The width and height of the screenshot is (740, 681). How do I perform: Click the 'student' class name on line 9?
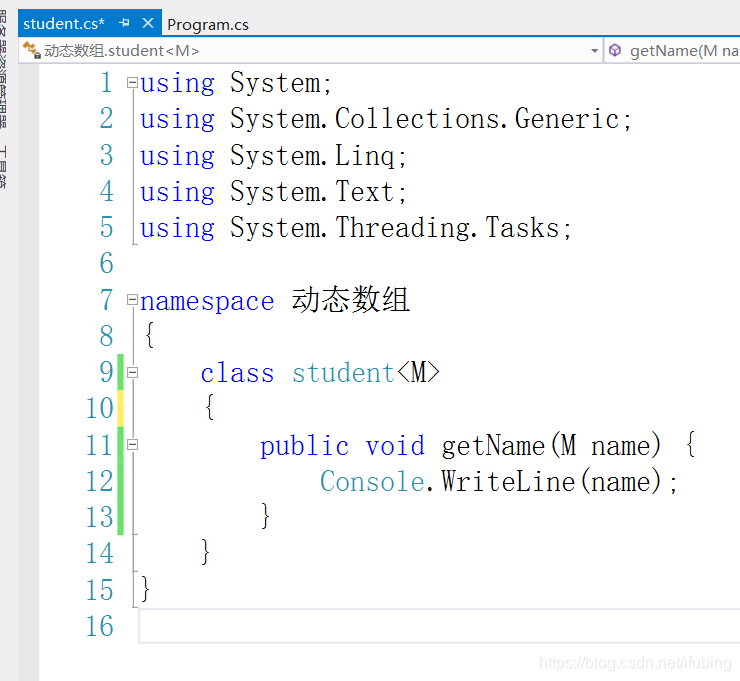pyautogui.click(x=343, y=373)
